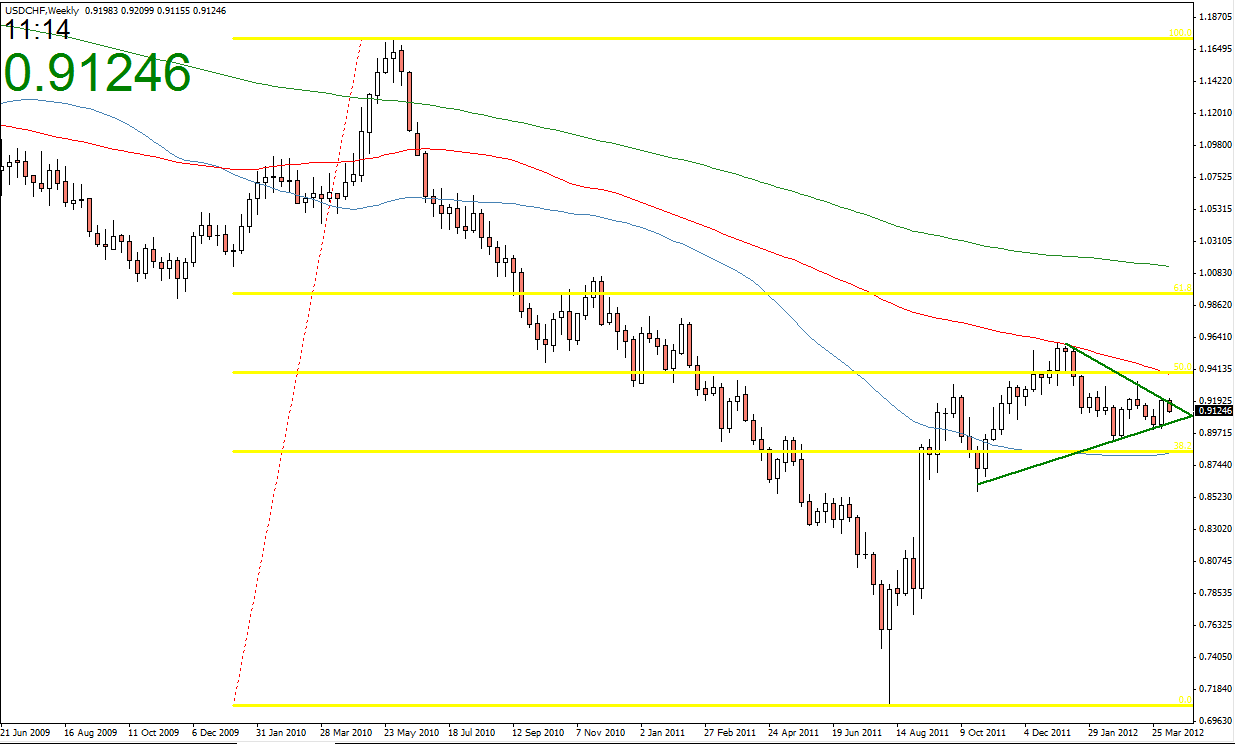Click the 1.07525 price axis label
Viewport: 1235px width, 744px height.
coord(1215,177)
